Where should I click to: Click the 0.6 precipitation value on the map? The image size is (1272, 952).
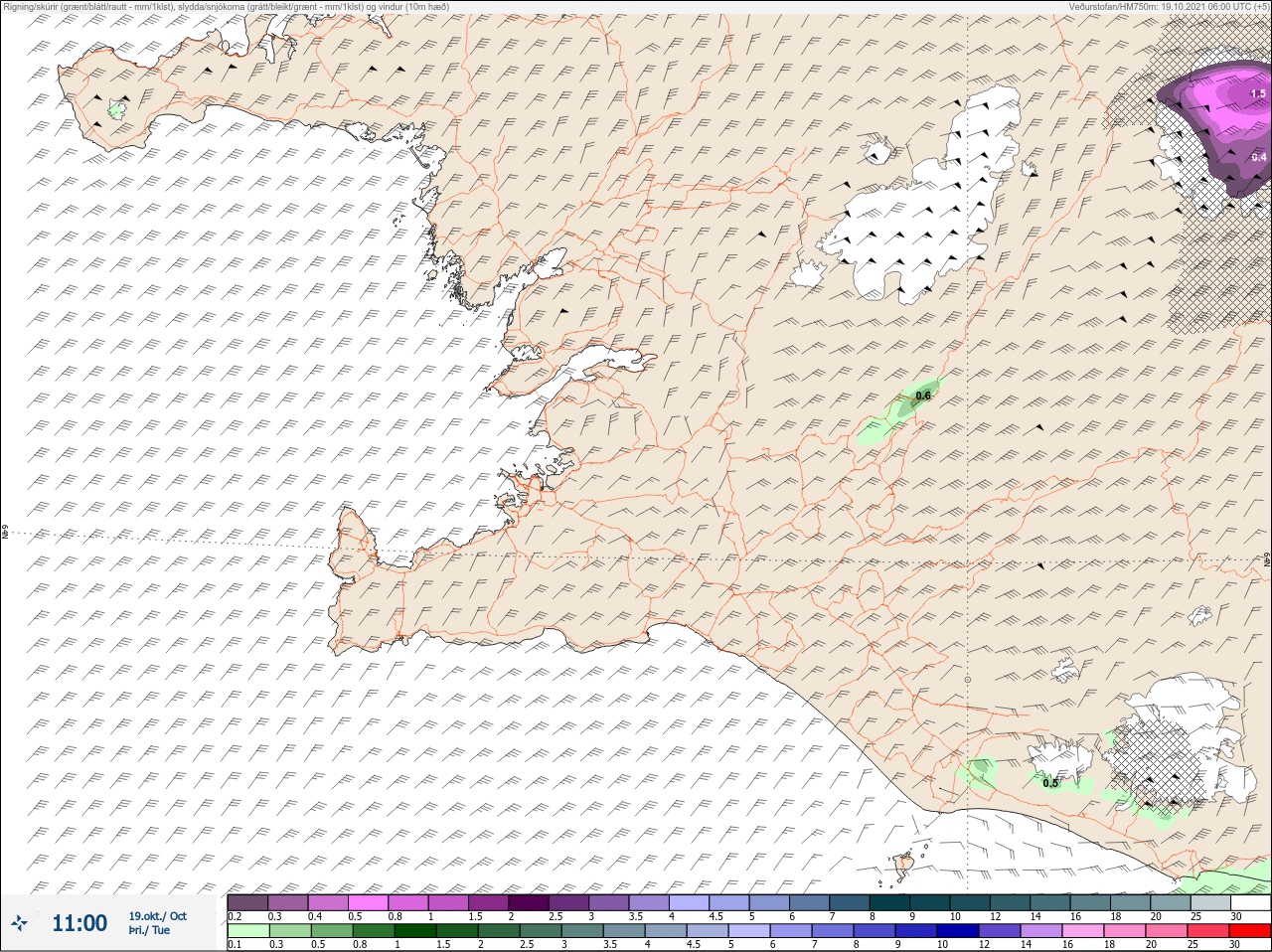pyautogui.click(x=923, y=396)
